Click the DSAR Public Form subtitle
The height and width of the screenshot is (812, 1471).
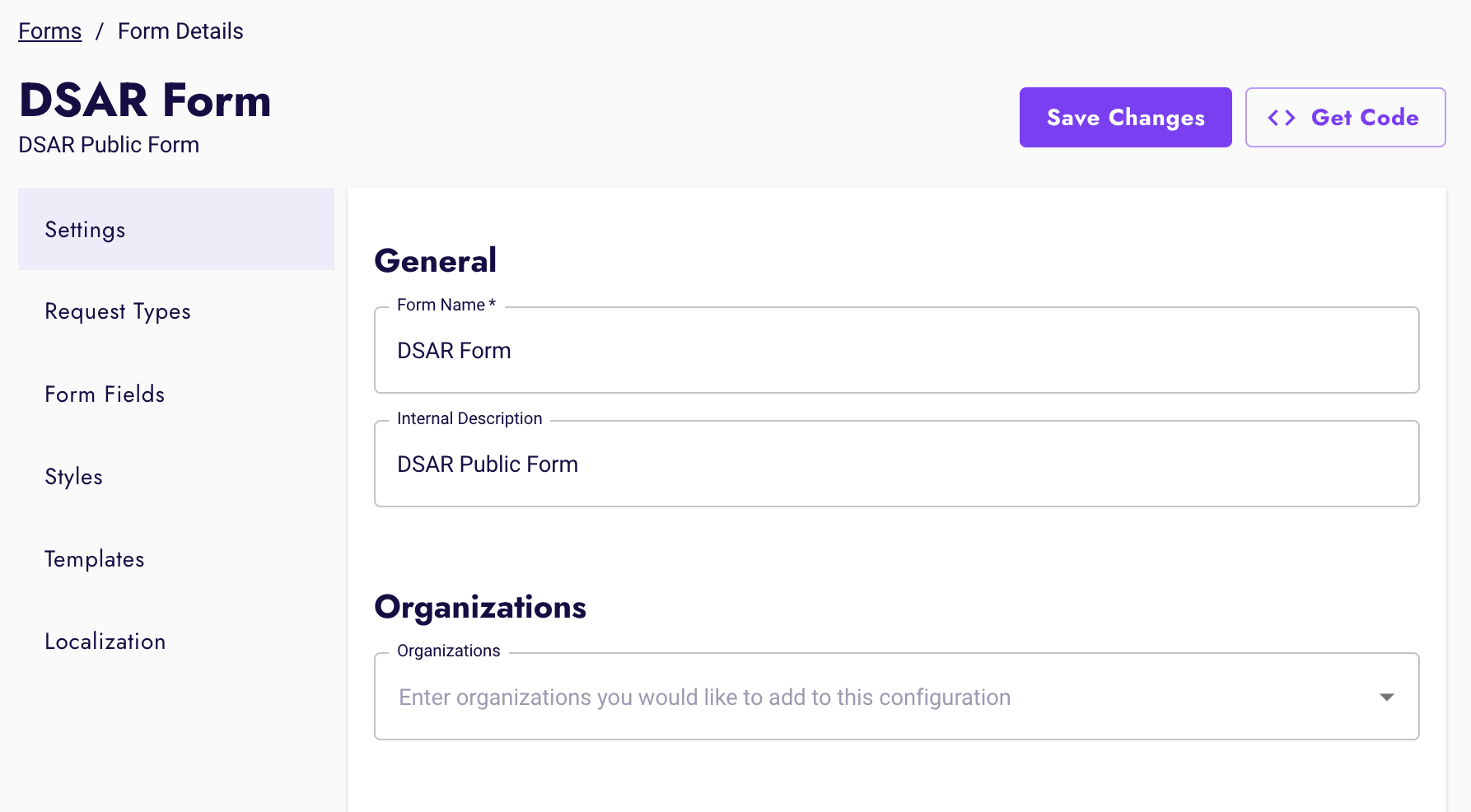(109, 145)
